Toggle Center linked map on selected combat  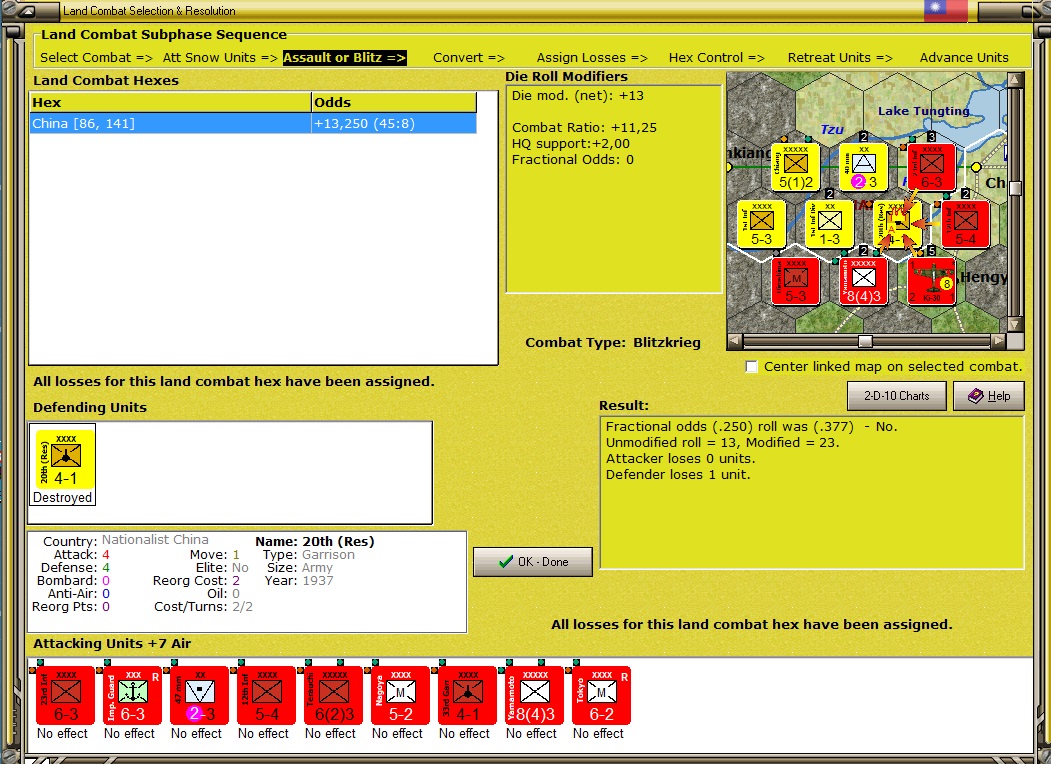752,367
